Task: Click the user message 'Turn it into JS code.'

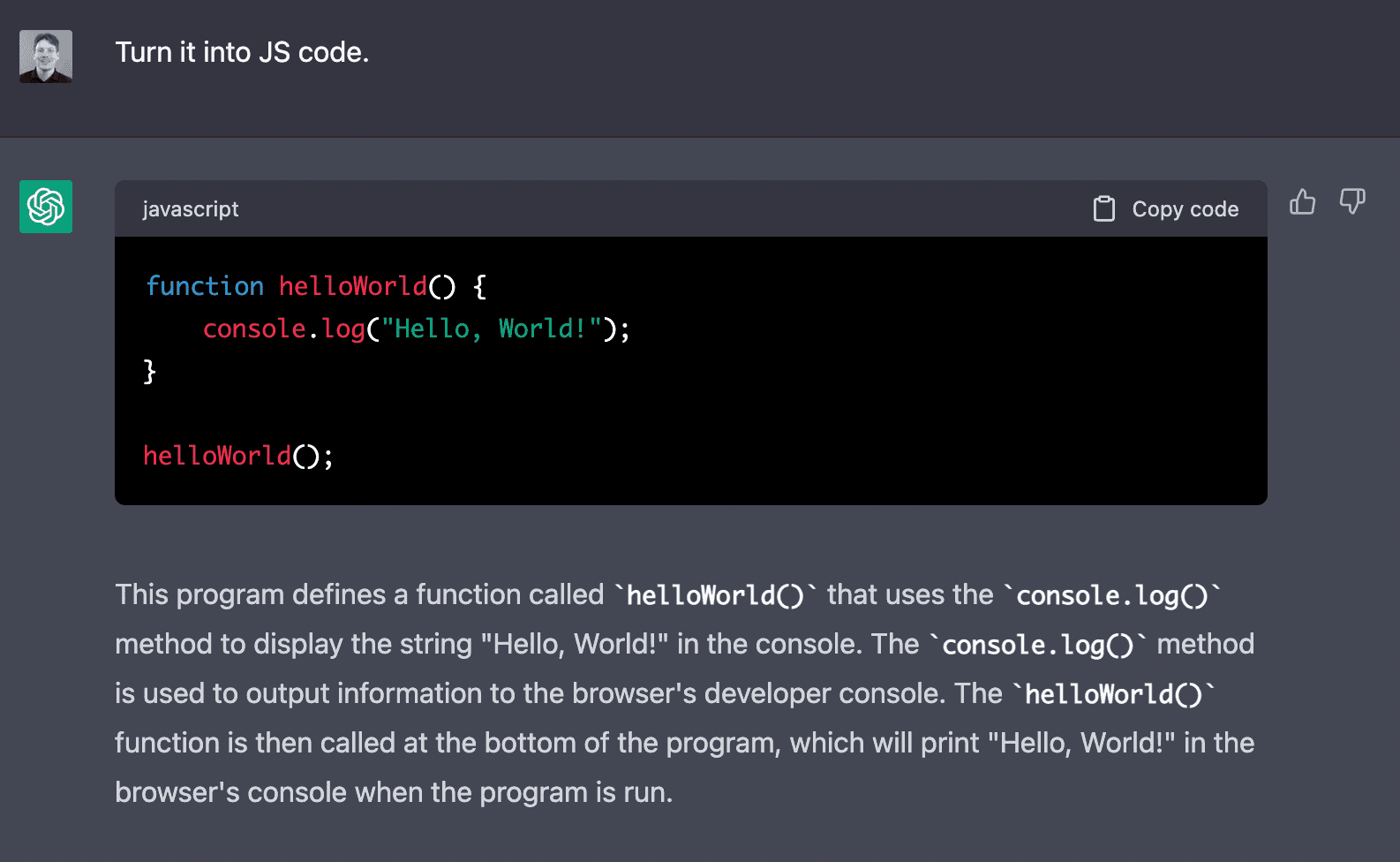Action: point(242,53)
